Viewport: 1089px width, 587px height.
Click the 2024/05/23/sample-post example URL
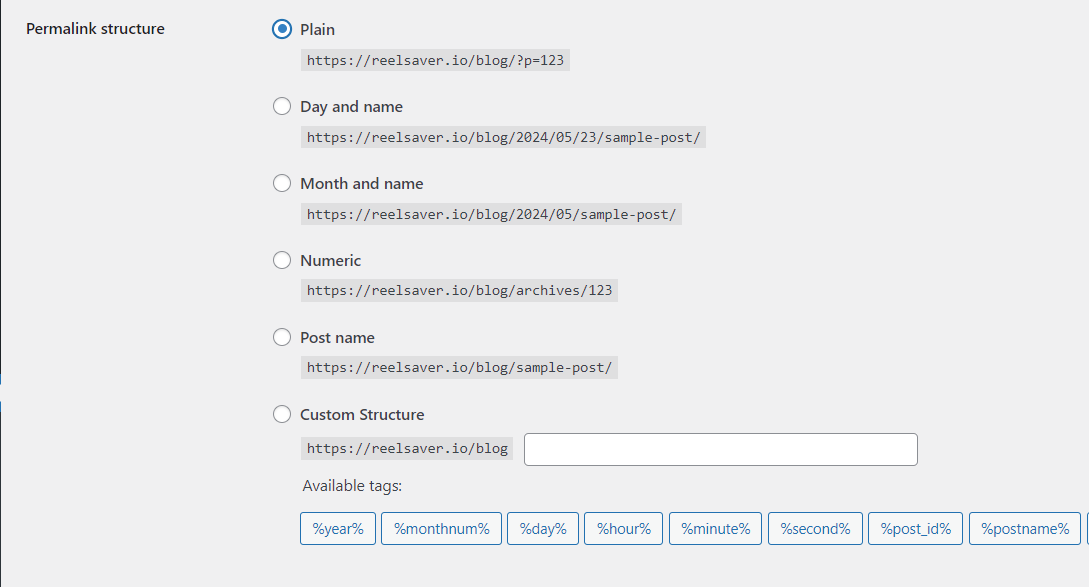[503, 137]
